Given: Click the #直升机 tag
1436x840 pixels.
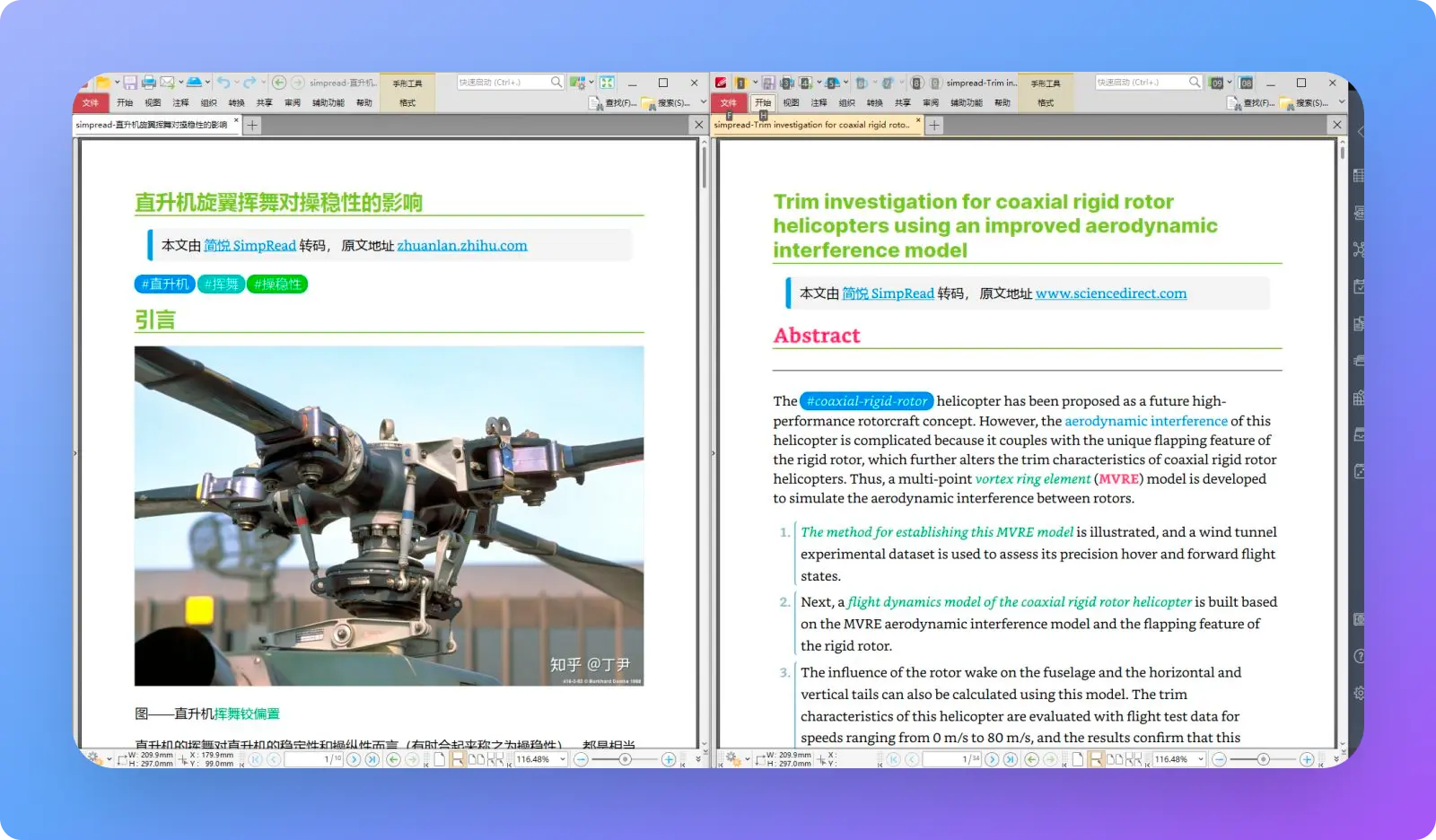Looking at the screenshot, I should point(165,284).
